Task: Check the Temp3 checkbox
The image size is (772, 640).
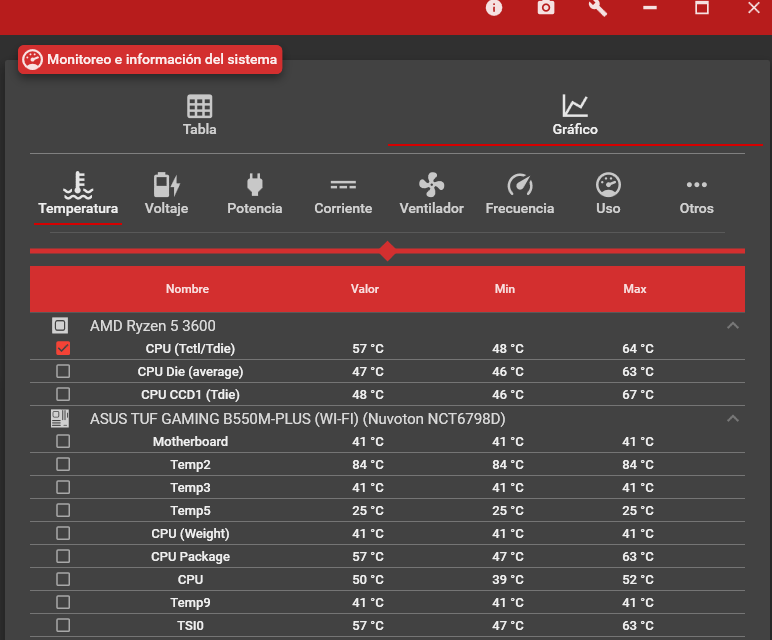Action: [63, 487]
